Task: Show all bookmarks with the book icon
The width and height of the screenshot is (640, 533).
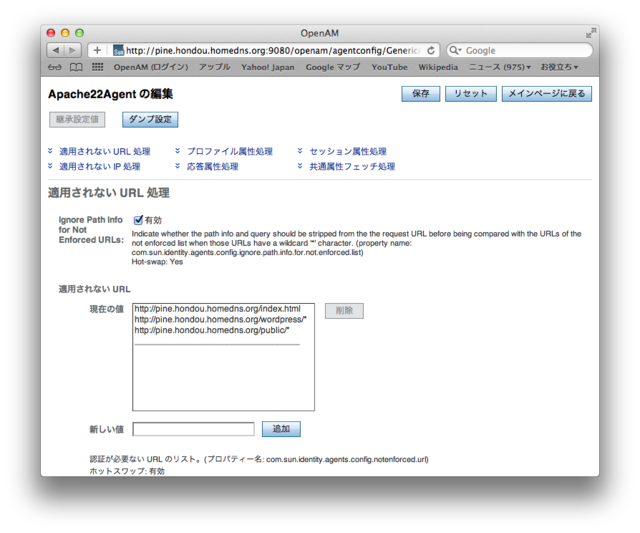Action: (75, 67)
